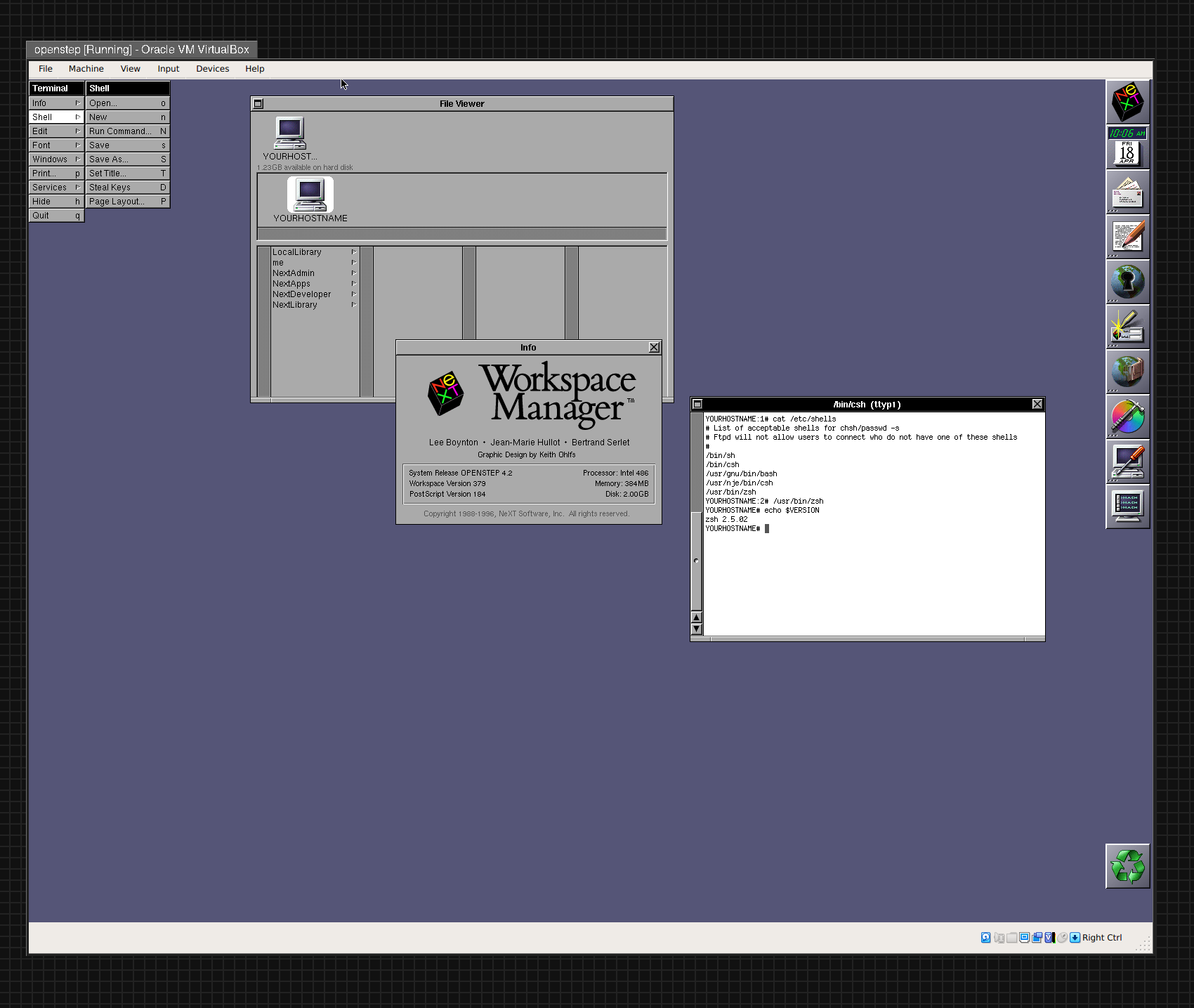
Task: Choose Open... in the Shell submenu
Action: [x=127, y=103]
